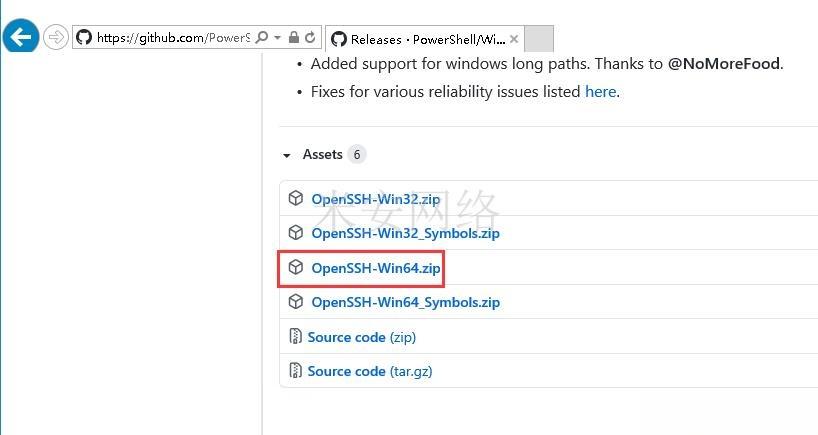Select the Releases · PowerShell tab
Viewport: 818px width, 435px height.
click(x=425, y=39)
